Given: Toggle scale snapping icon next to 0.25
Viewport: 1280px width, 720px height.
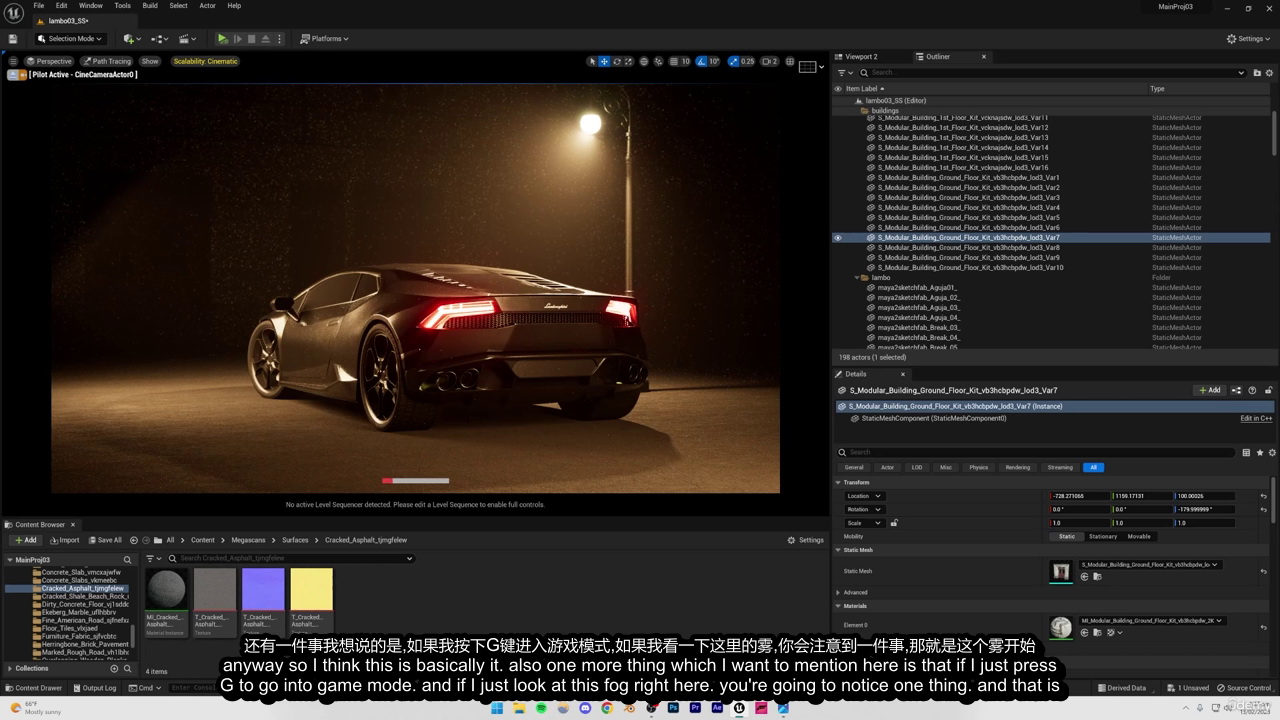Looking at the screenshot, I should pos(733,61).
